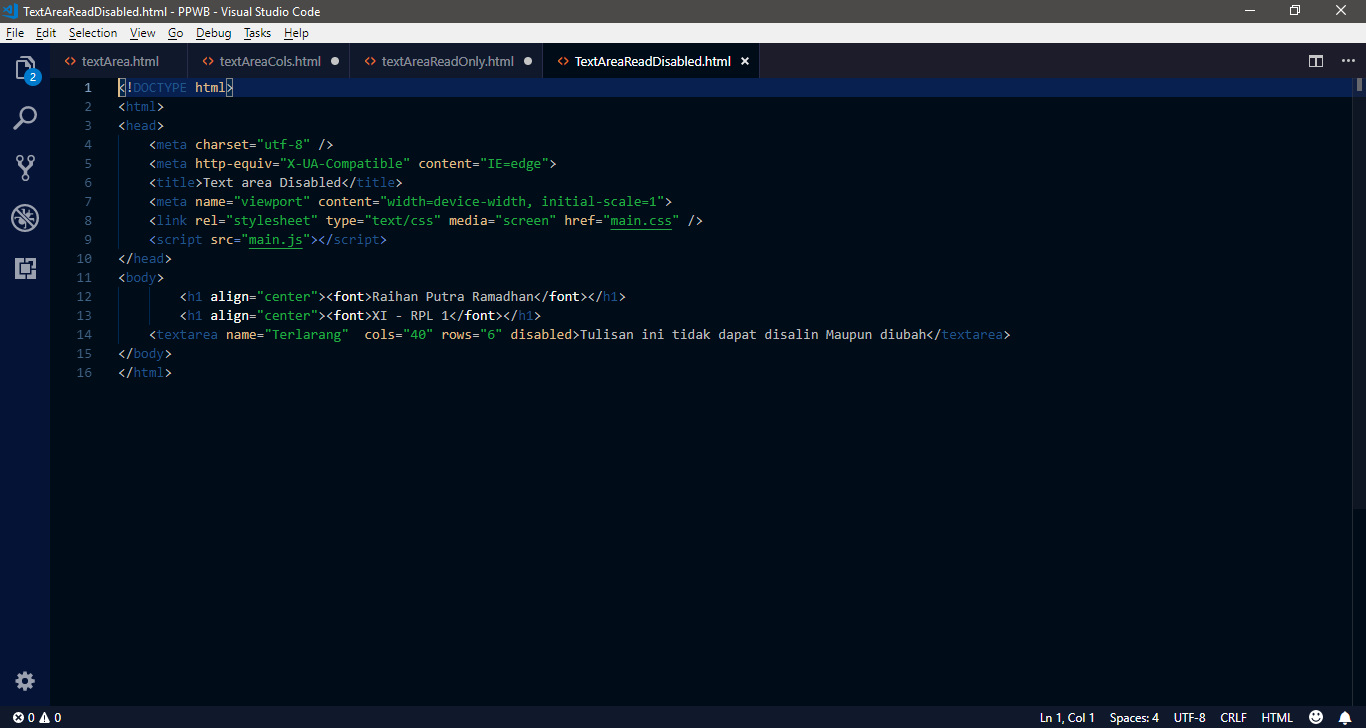Click line number 14 in gutter
This screenshot has height=728, width=1366.
point(83,334)
